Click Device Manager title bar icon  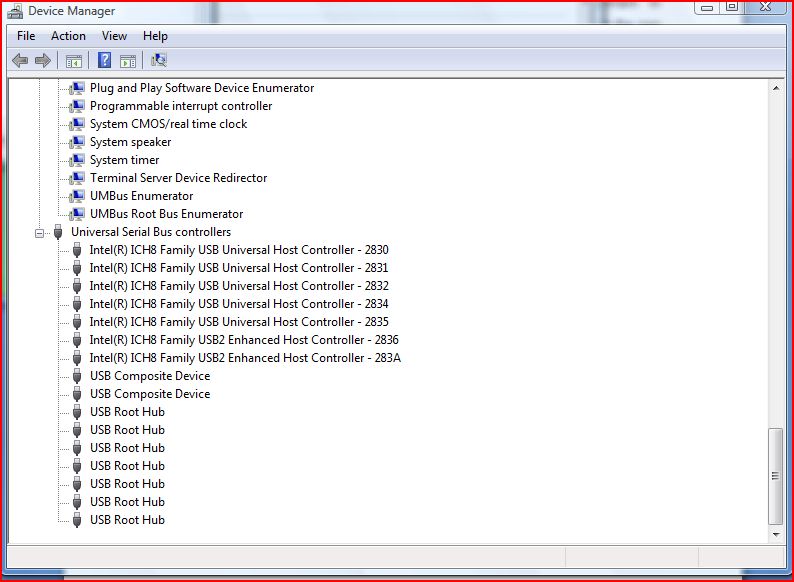(16, 11)
